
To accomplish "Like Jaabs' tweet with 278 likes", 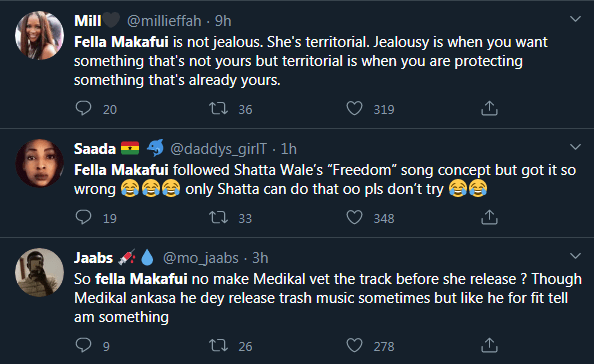I will coord(354,345).
